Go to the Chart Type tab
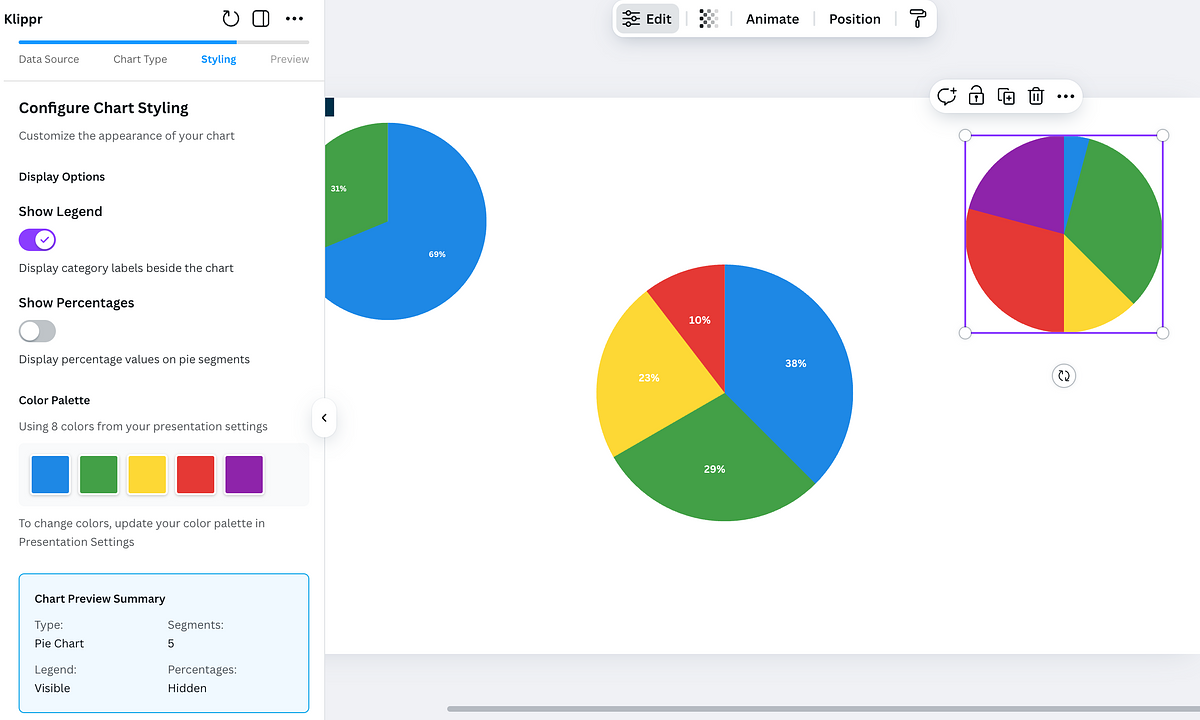The image size is (1200, 720). [140, 59]
